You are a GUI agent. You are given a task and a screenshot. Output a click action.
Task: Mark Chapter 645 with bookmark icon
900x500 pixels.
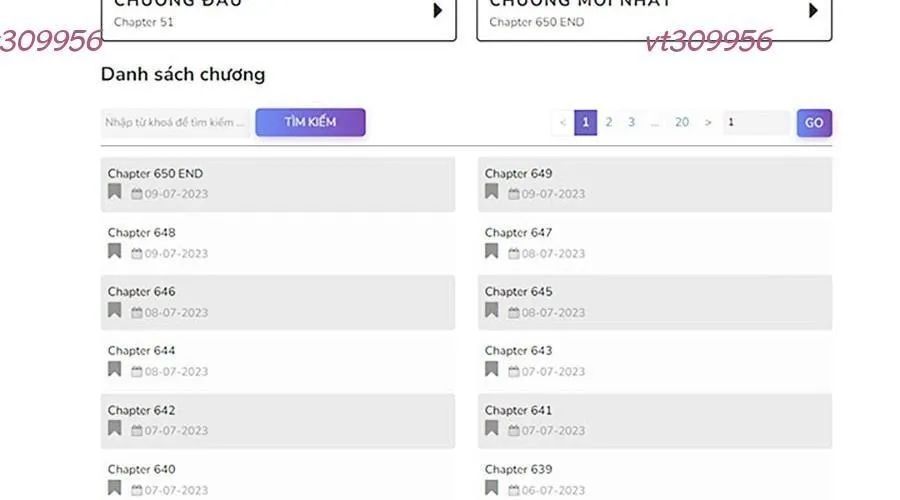[x=492, y=310]
